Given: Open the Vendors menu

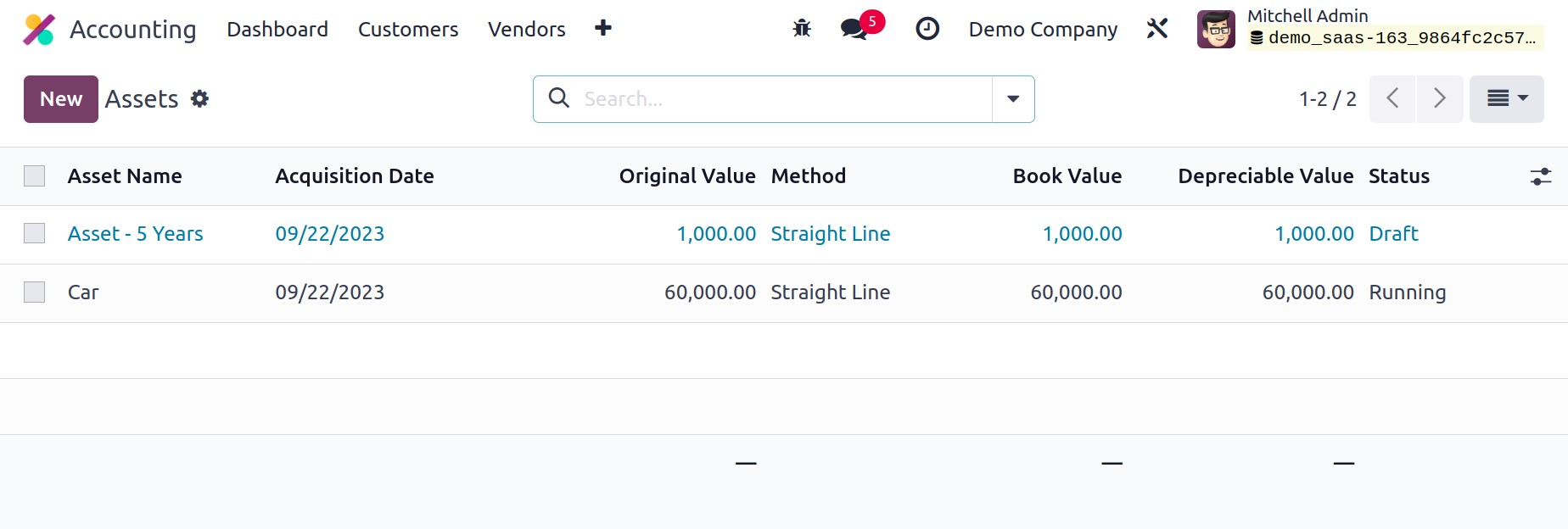Looking at the screenshot, I should [x=526, y=30].
